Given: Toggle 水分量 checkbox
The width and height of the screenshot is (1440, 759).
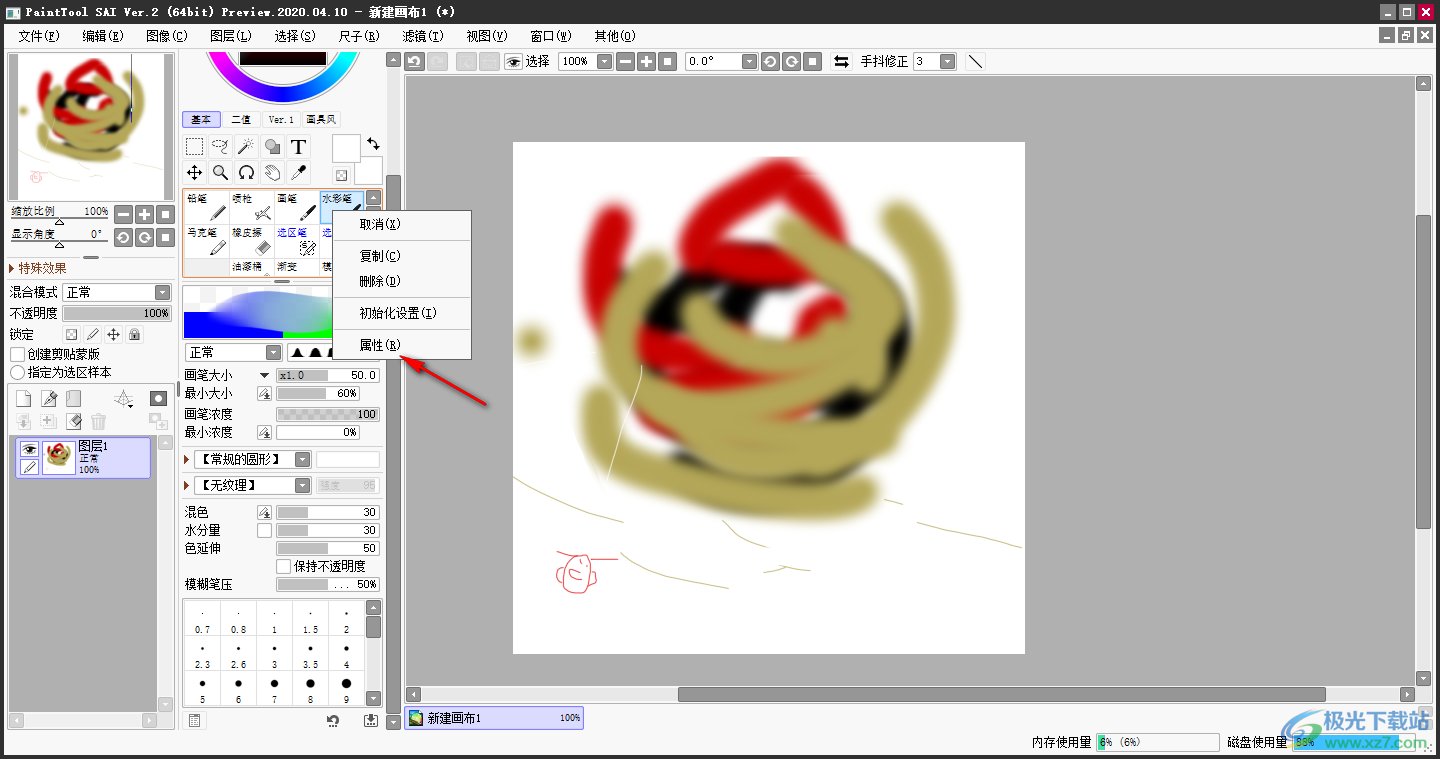Looking at the screenshot, I should (265, 530).
